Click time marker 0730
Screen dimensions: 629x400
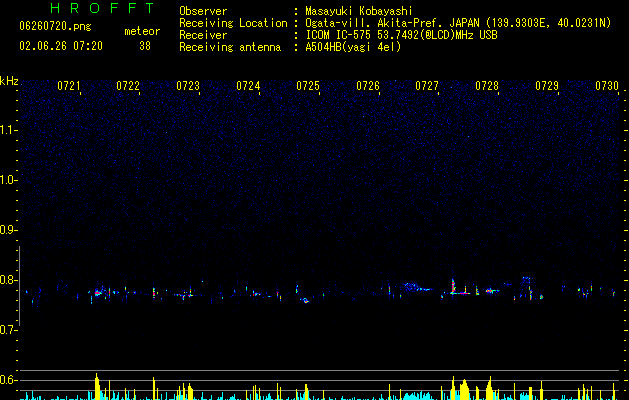point(607,85)
